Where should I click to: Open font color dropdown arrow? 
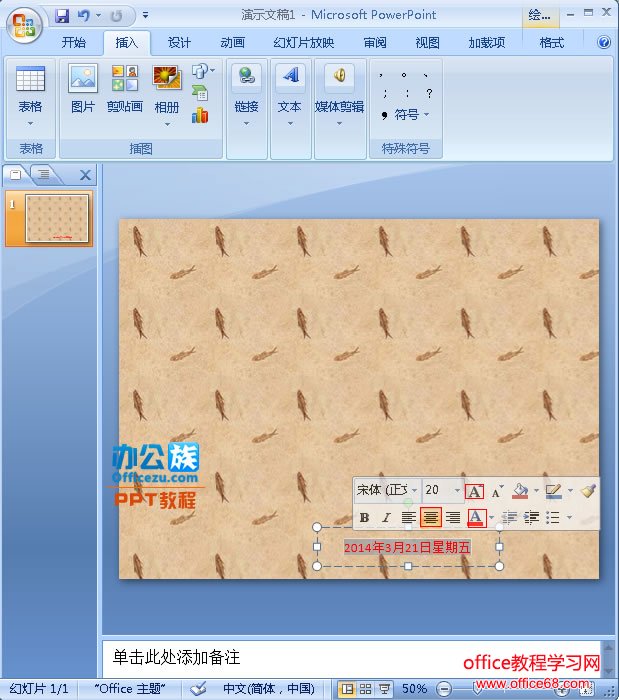[491, 518]
